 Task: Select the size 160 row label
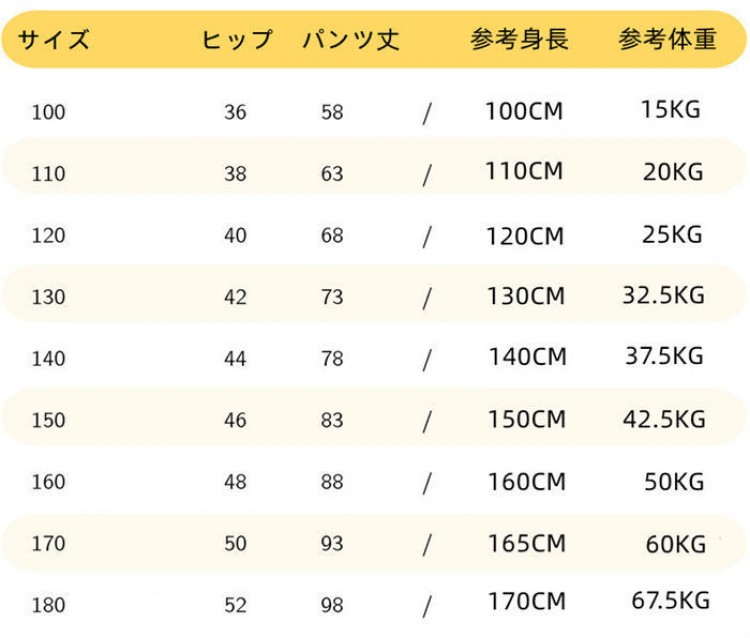pyautogui.click(x=48, y=482)
